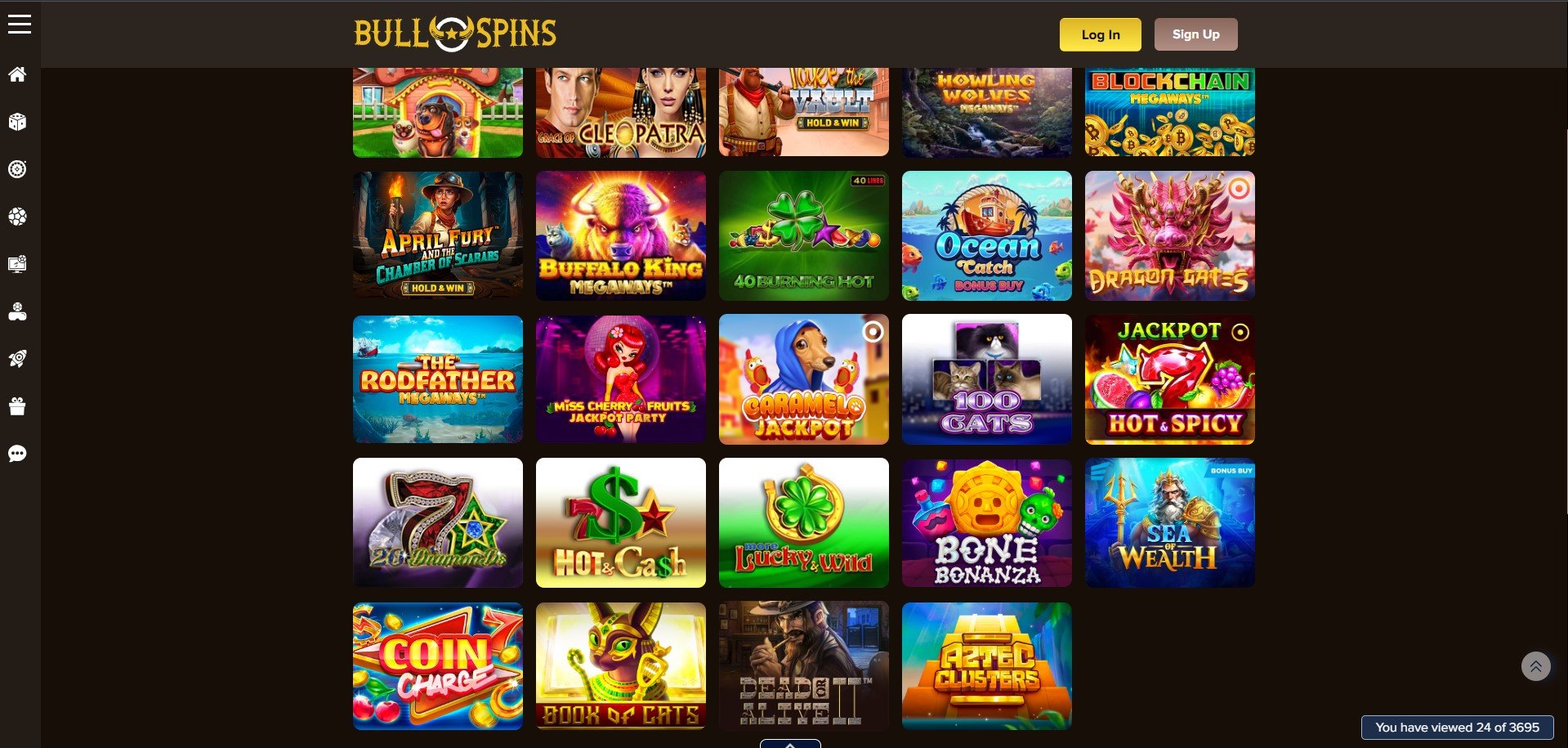Select the Dead or Alive II game
Screen dimensions: 1568x748
804,666
